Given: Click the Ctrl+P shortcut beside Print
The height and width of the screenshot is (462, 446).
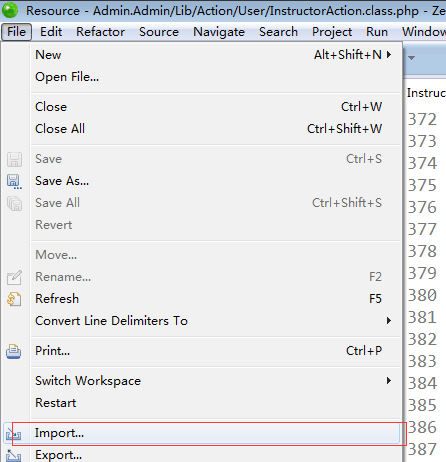Looking at the screenshot, I should pyautogui.click(x=364, y=351).
